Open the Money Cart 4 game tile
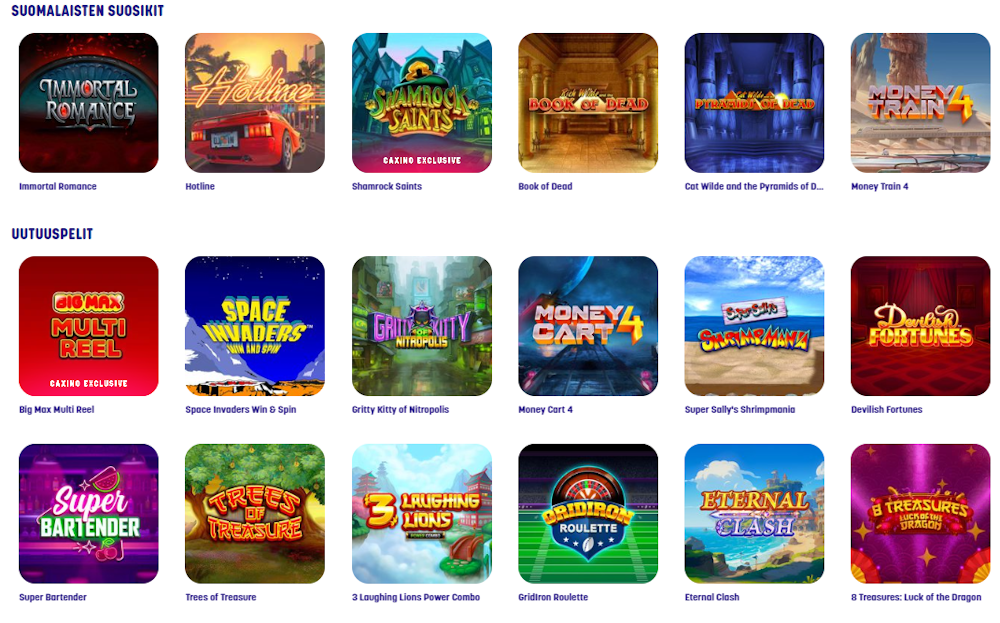Screen dimensions: 1000x623 [588, 326]
